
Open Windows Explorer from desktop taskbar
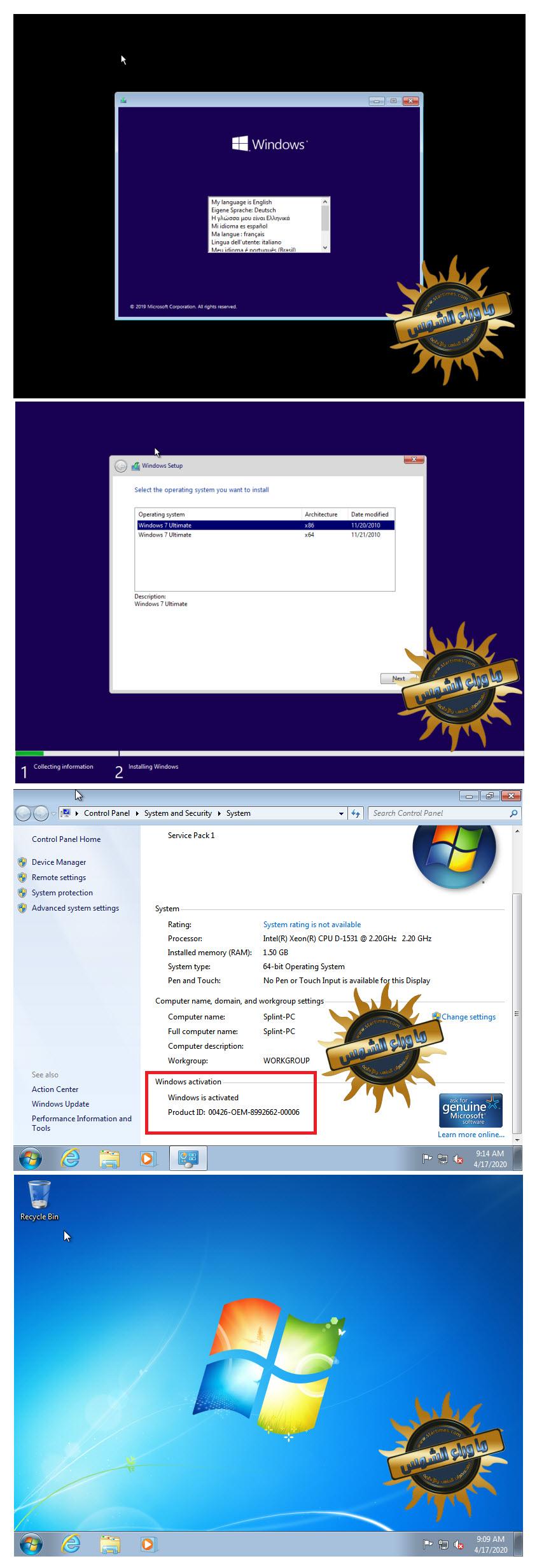pyautogui.click(x=109, y=1544)
